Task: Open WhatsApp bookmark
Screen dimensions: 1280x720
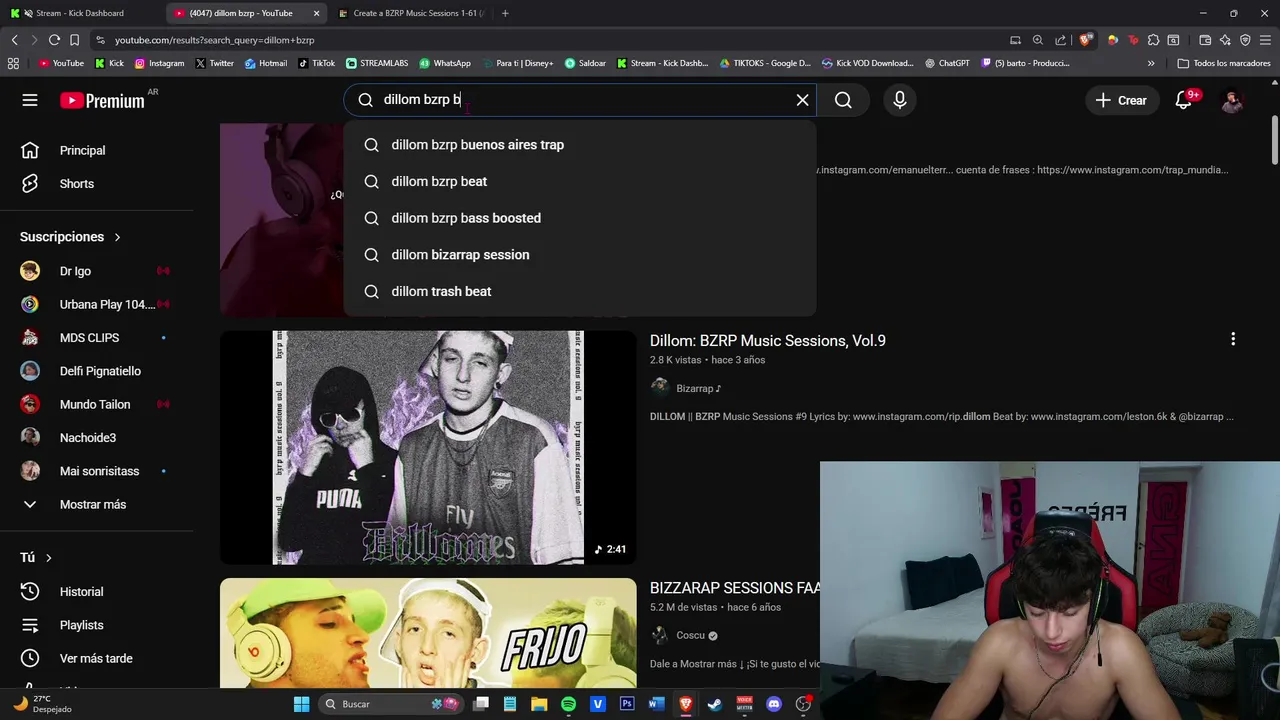Action: pyautogui.click(x=445, y=63)
